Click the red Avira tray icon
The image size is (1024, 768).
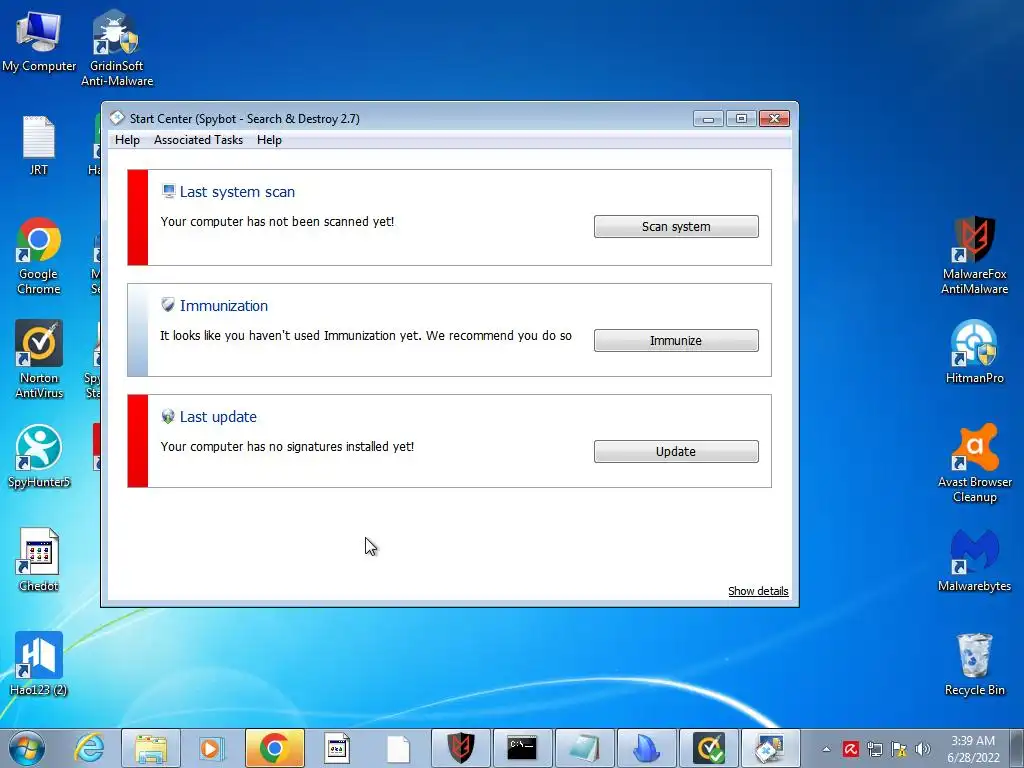click(850, 749)
